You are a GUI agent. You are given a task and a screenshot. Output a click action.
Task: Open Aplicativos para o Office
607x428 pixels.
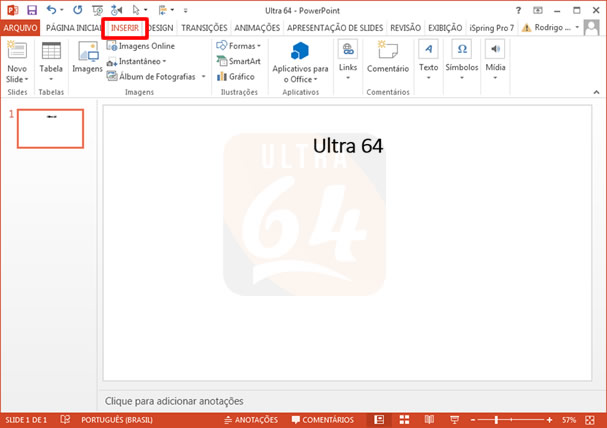click(300, 62)
